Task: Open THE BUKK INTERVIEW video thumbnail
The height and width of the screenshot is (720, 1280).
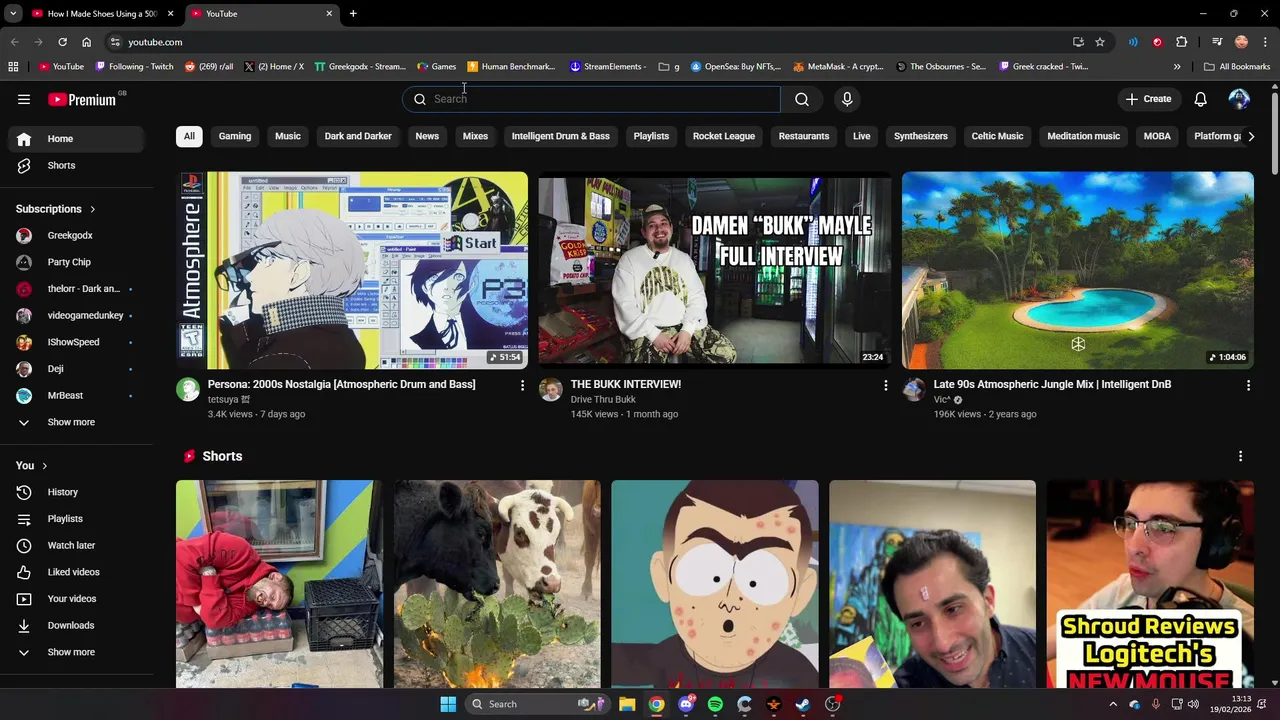Action: (x=715, y=271)
